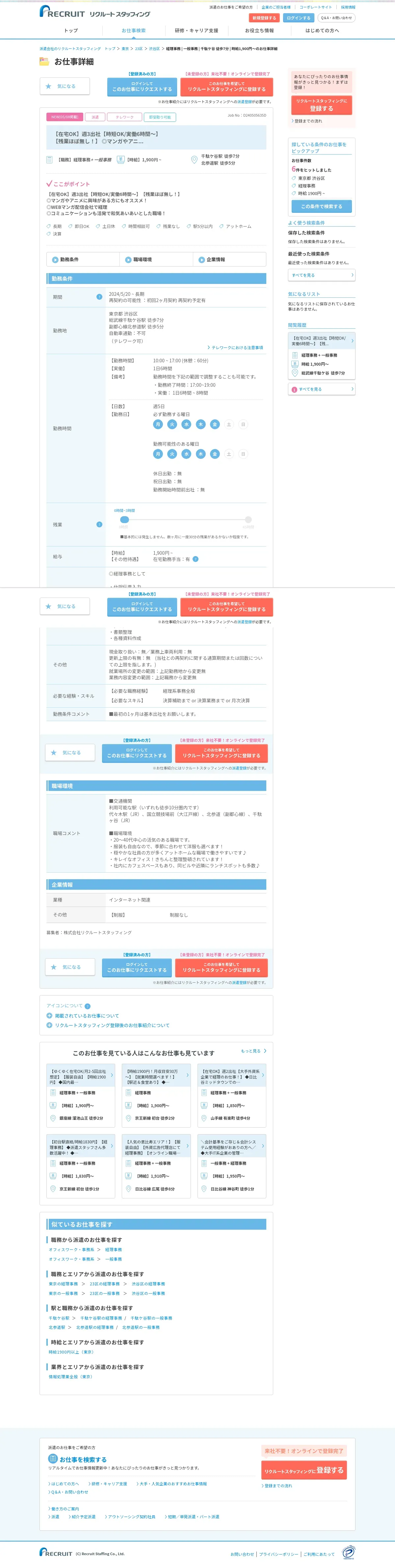The height and width of the screenshot is (1568, 395).
Task: Click the folder icon beside お仕事詳細 heading
Action: tap(44, 62)
